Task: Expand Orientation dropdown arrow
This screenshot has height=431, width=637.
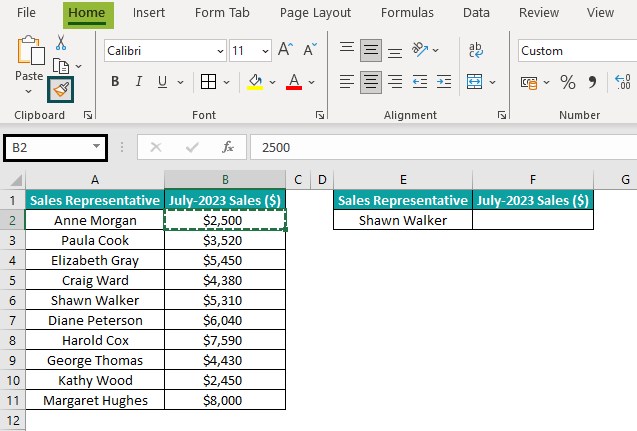Action: pyautogui.click(x=436, y=50)
